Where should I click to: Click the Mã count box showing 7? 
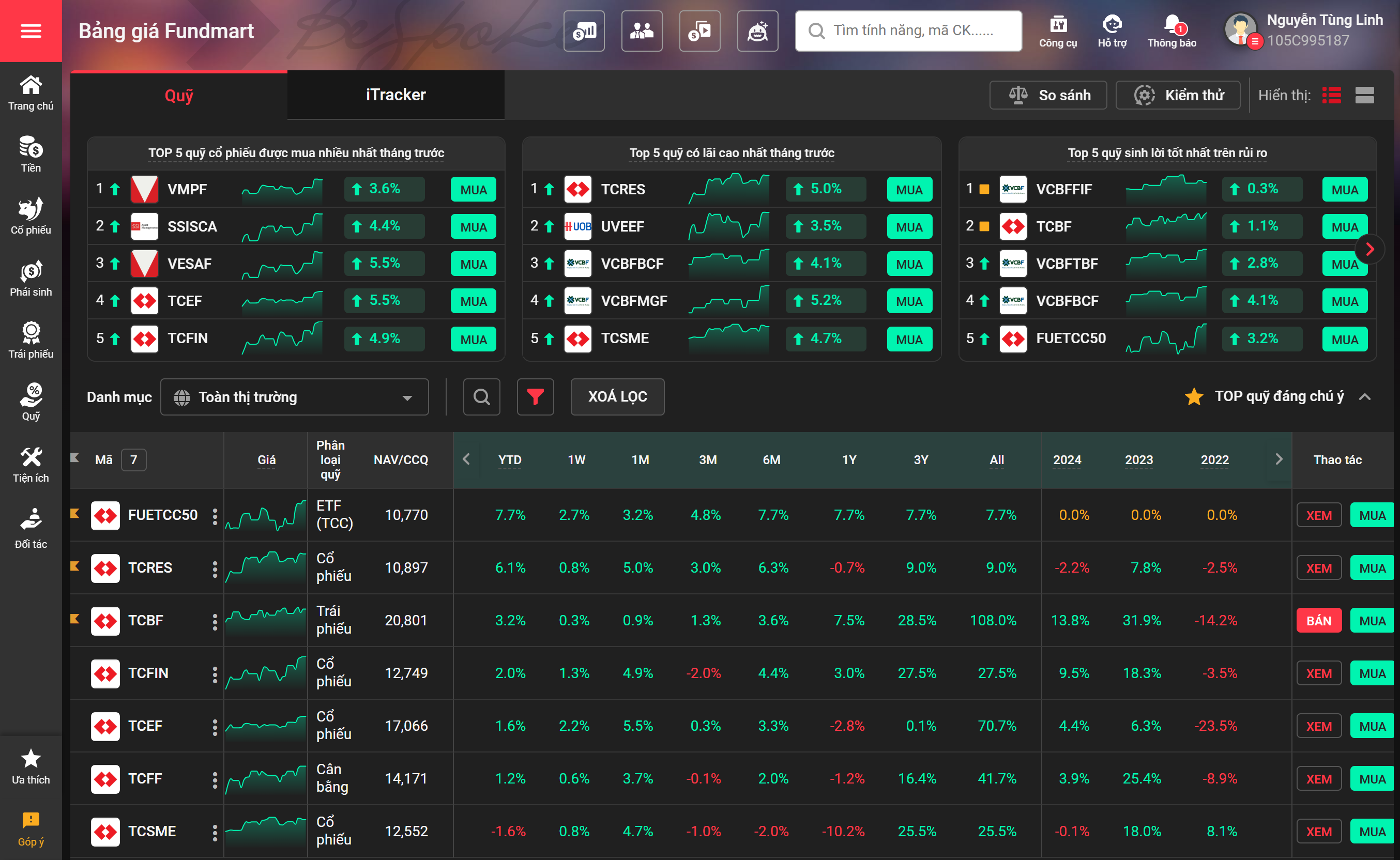point(134,459)
